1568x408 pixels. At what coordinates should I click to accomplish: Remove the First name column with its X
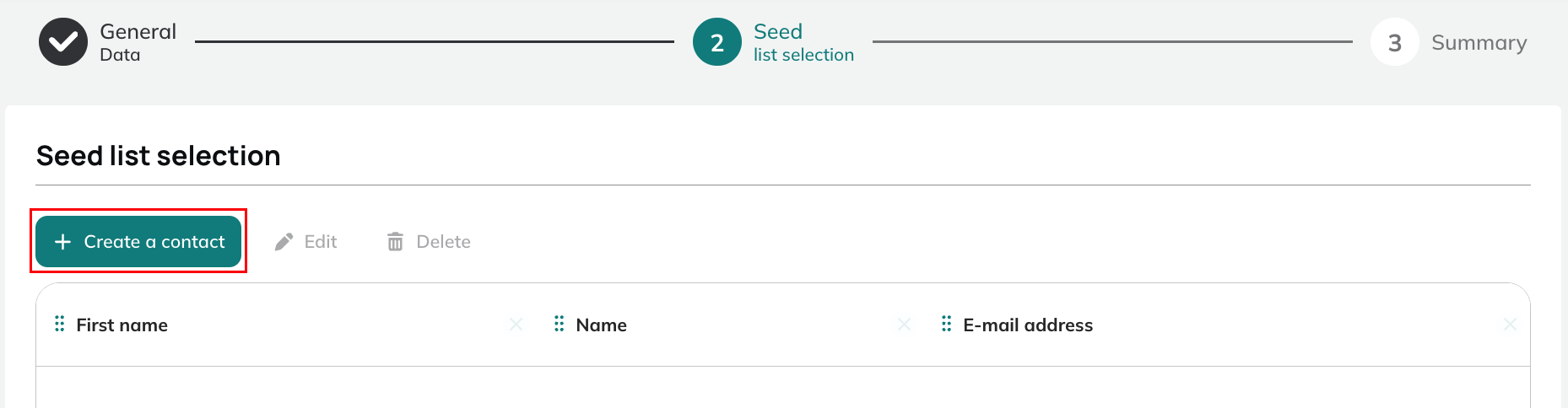tap(516, 325)
